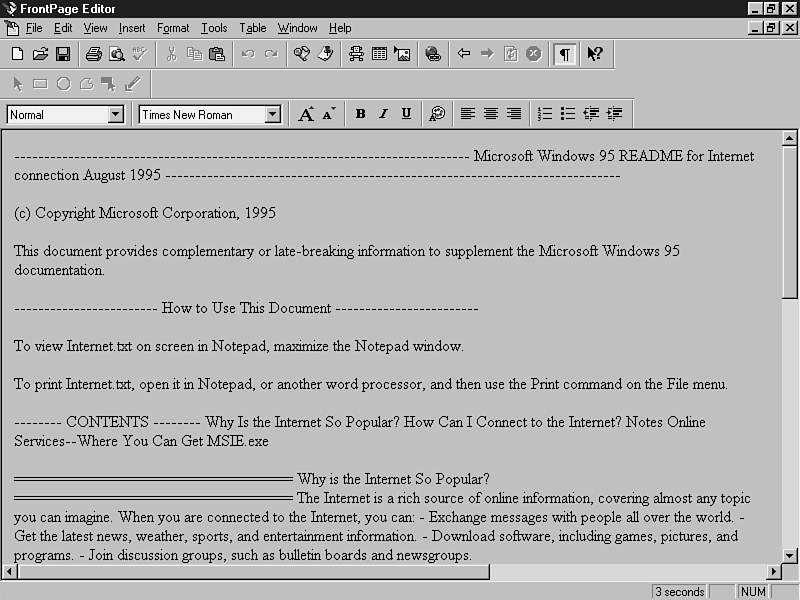The width and height of the screenshot is (800, 600).
Task: Click the Redo arrow icon
Action: 271,54
